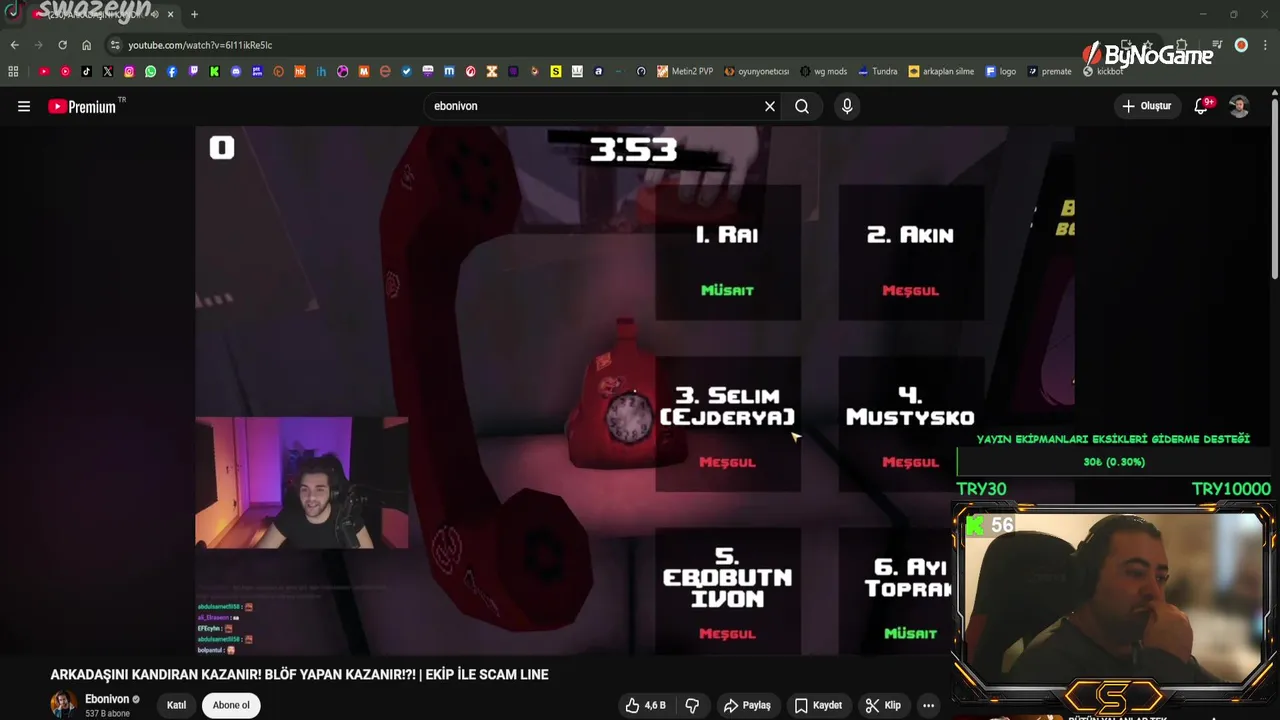Open the Ebonivon channel avatar
The image size is (1280, 720).
click(x=63, y=704)
